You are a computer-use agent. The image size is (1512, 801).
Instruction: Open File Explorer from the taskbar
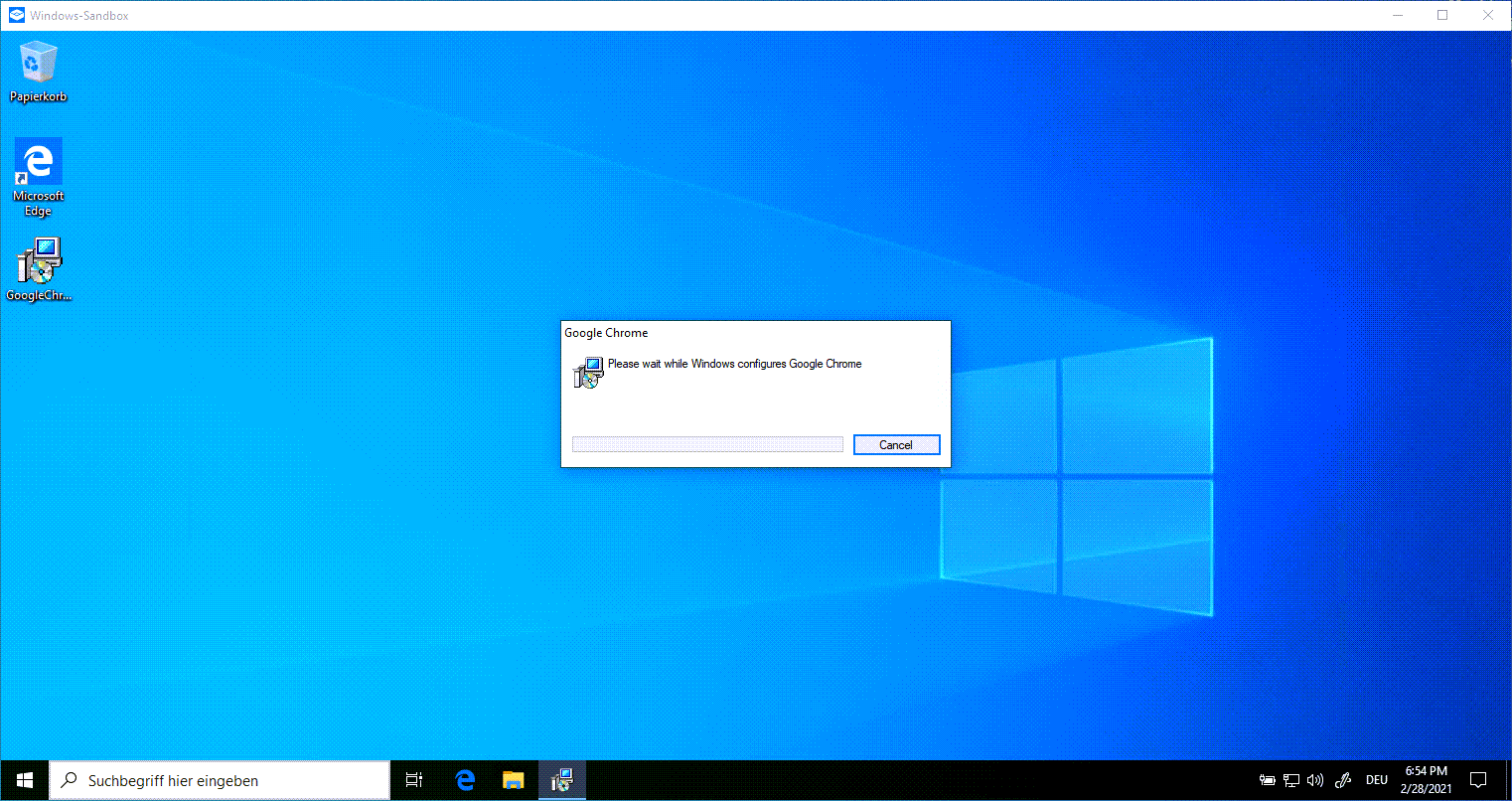tap(513, 780)
